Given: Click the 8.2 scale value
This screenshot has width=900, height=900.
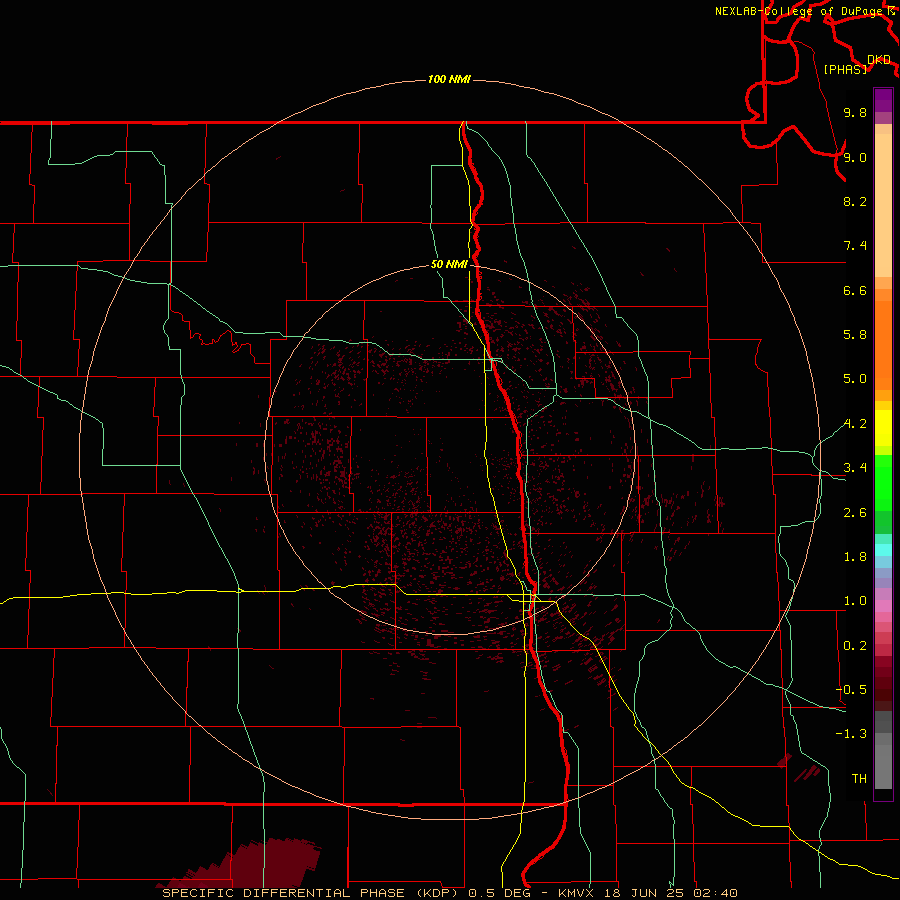Looking at the screenshot, I should [x=855, y=201].
